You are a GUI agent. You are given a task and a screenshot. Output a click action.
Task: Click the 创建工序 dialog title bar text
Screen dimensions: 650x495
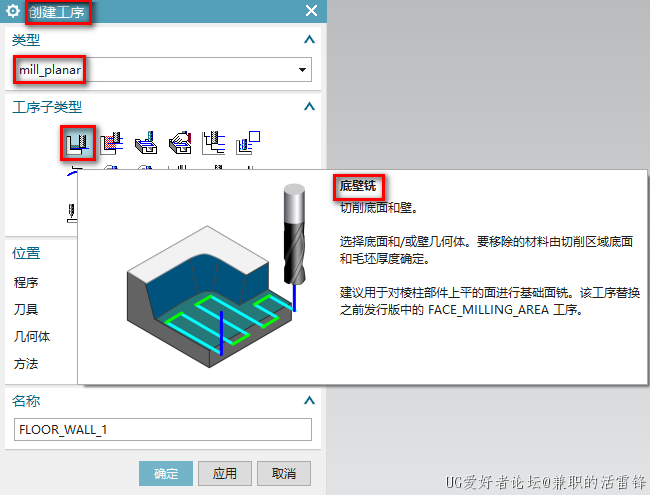57,11
